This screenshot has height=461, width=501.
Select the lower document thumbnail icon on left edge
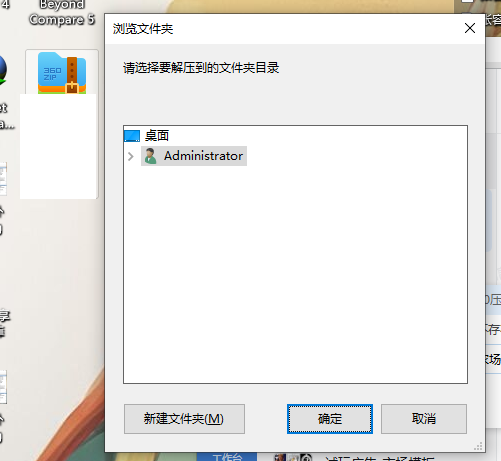click(3, 387)
